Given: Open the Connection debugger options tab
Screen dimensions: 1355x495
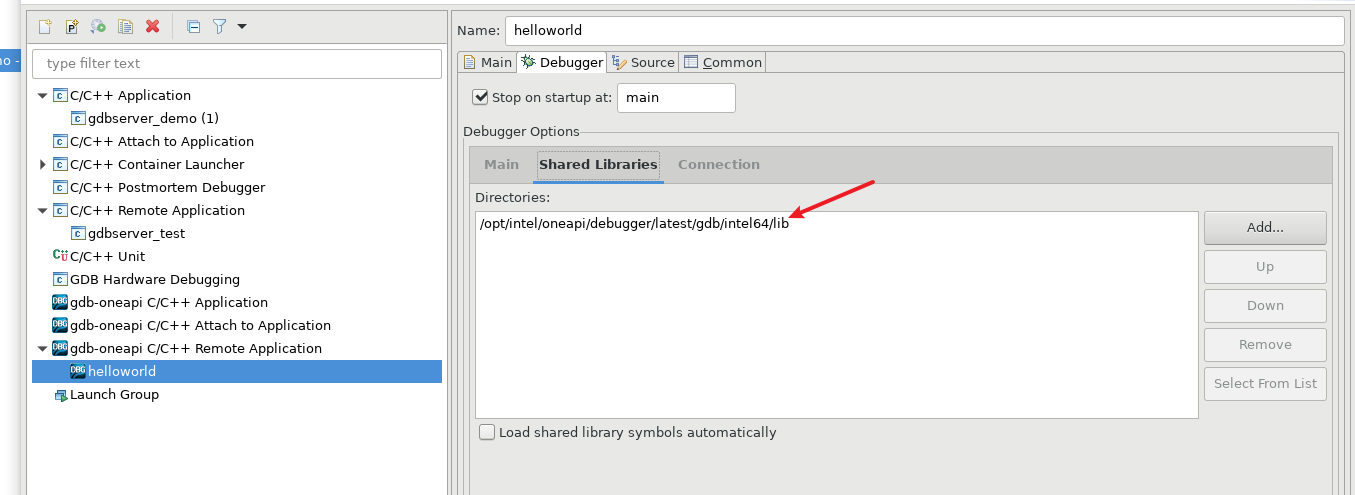Looking at the screenshot, I should [718, 165].
